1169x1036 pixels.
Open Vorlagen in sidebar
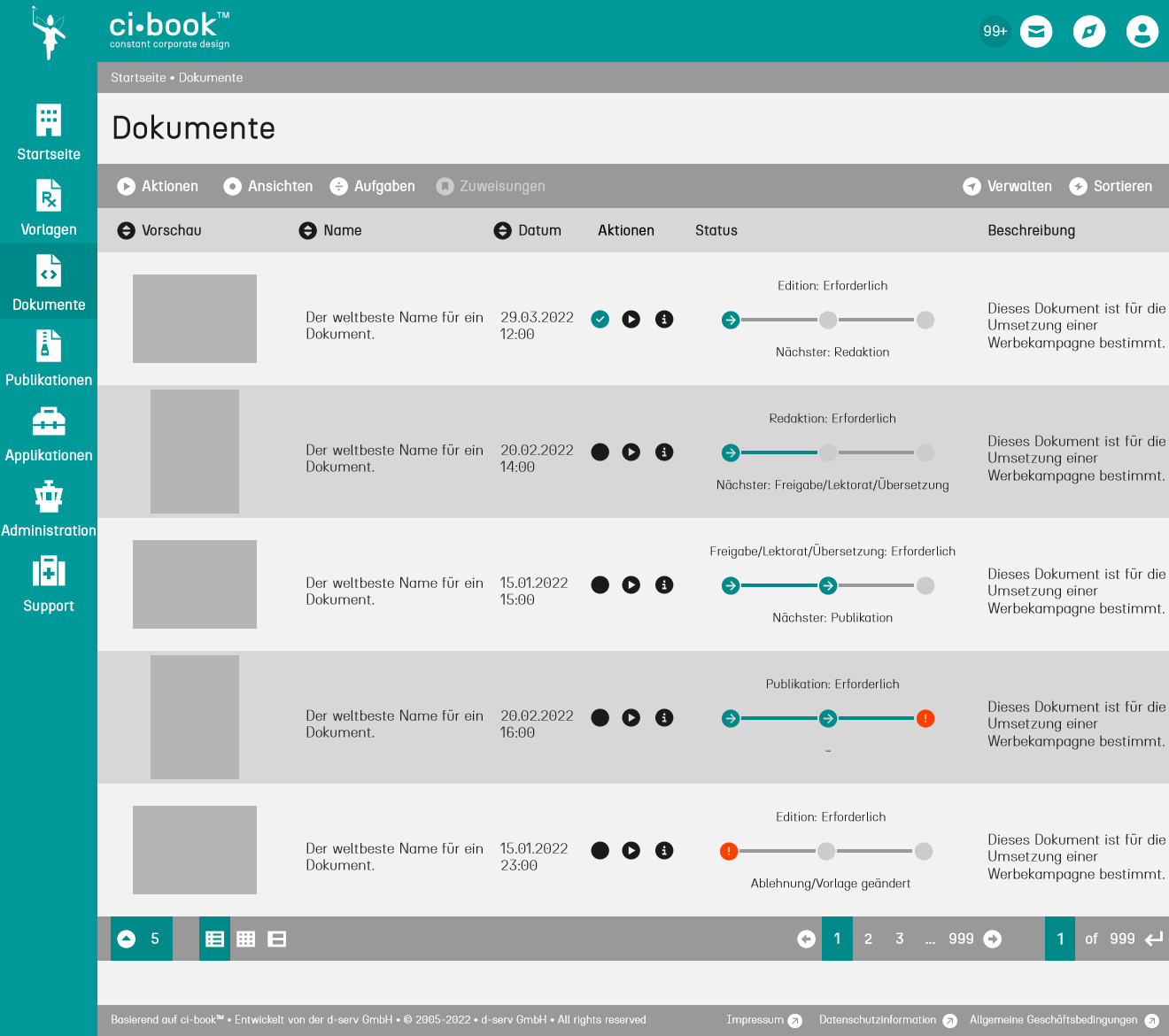pyautogui.click(x=49, y=208)
